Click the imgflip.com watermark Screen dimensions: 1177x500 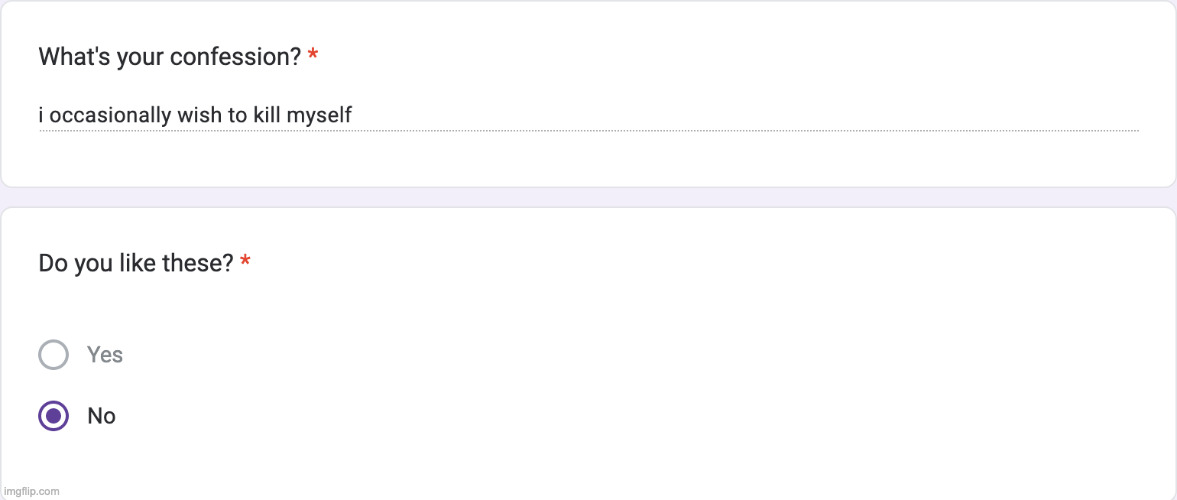click(31, 491)
